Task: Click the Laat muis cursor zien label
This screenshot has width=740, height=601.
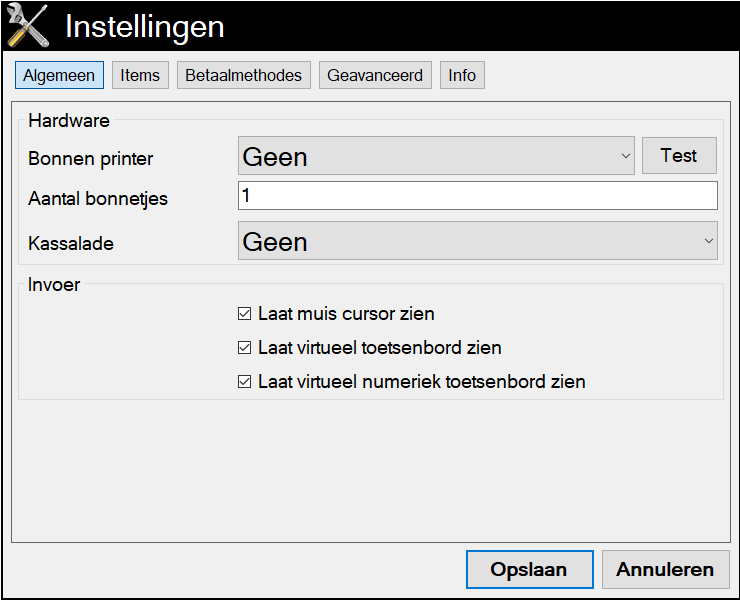Action: (x=346, y=313)
